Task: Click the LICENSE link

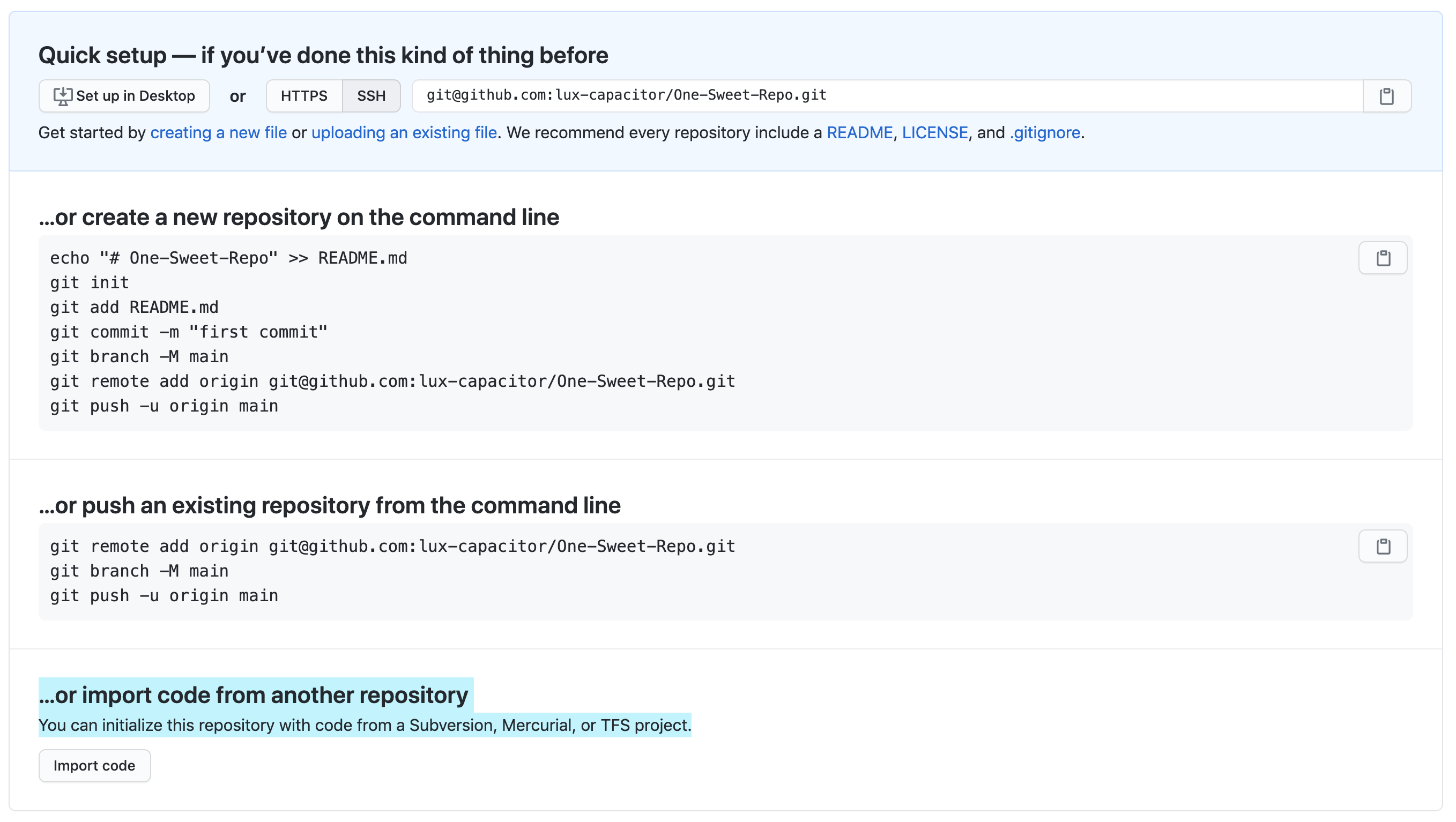Action: pyautogui.click(x=934, y=133)
